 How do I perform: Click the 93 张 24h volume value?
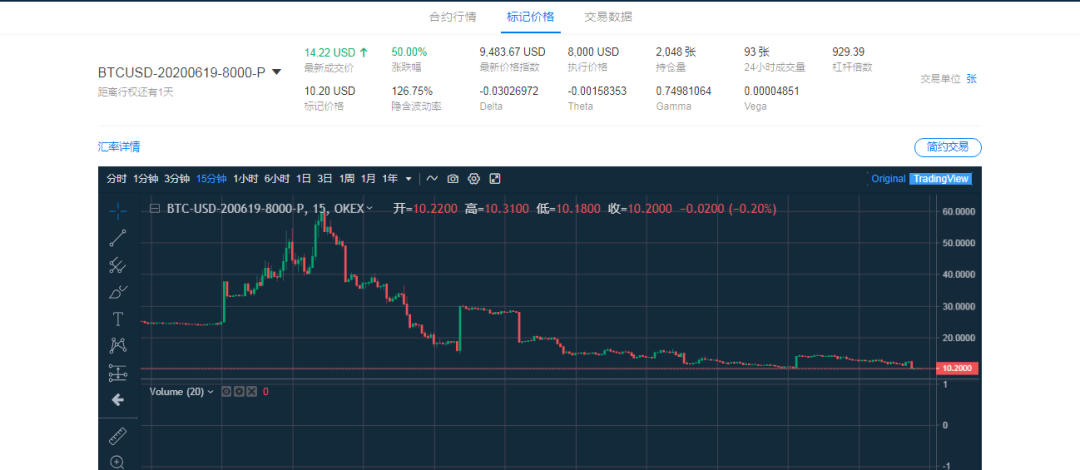click(756, 52)
